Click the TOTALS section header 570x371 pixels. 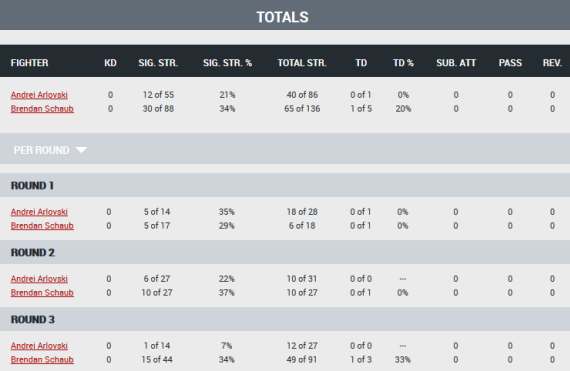pyautogui.click(x=282, y=17)
